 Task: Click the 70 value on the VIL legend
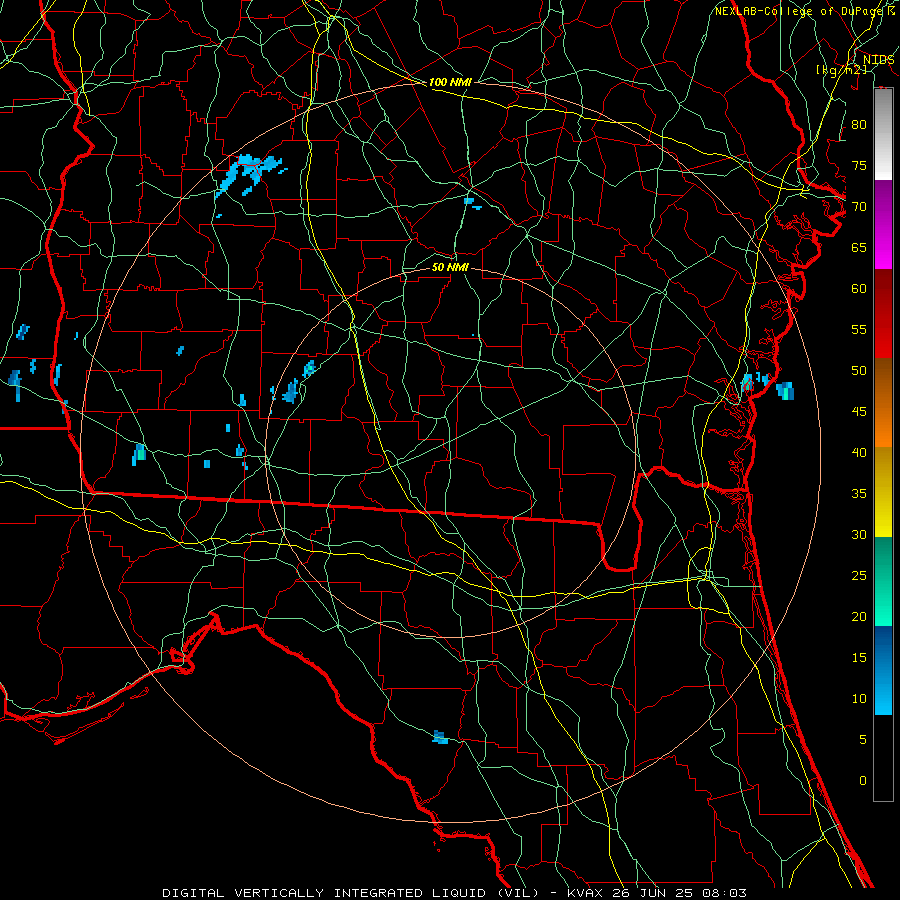pos(859,207)
